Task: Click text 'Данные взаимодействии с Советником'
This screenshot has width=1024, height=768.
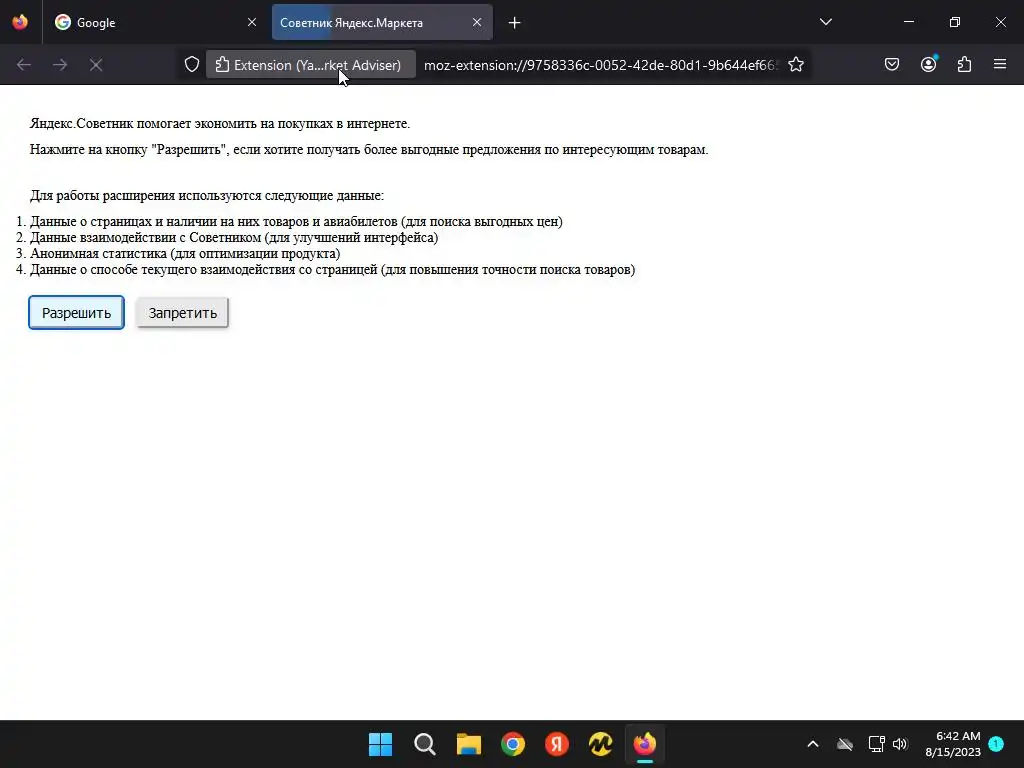Action: [x=146, y=238]
